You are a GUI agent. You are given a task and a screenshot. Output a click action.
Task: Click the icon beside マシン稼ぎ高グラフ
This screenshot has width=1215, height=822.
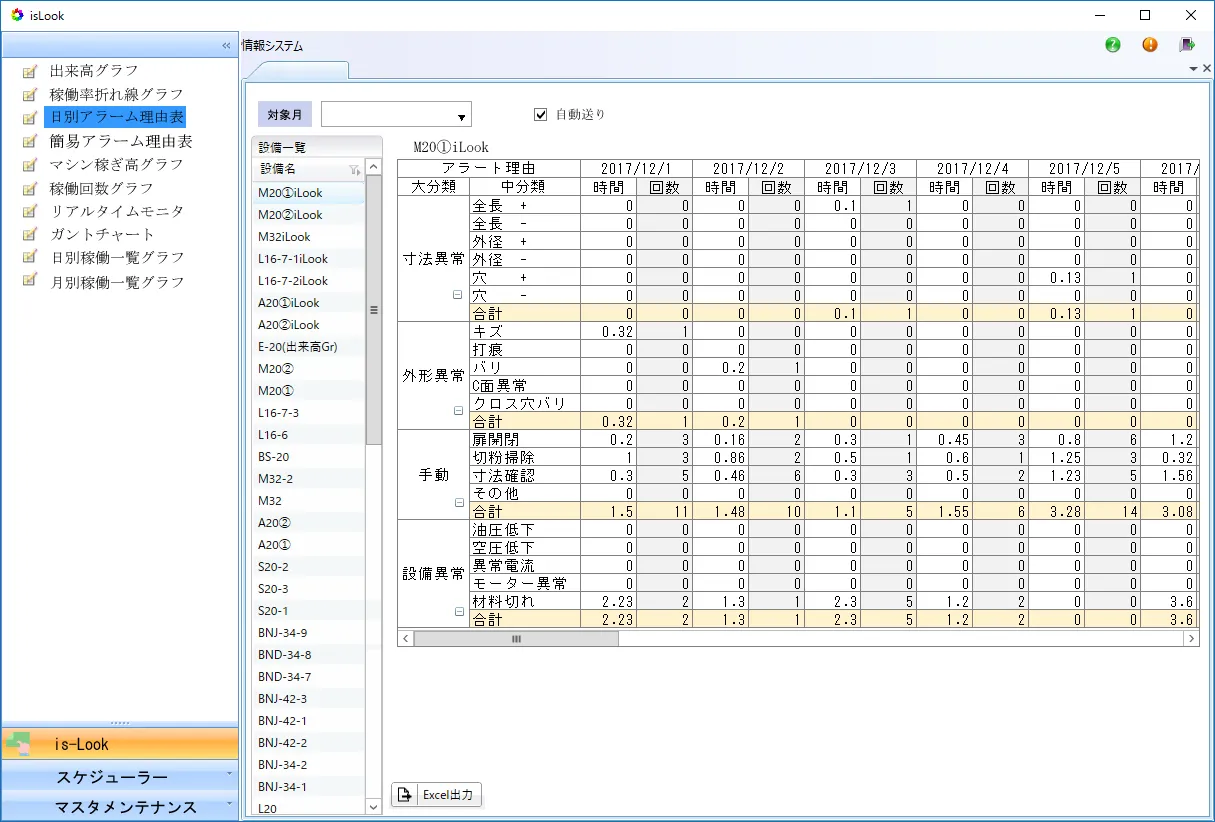tap(29, 165)
